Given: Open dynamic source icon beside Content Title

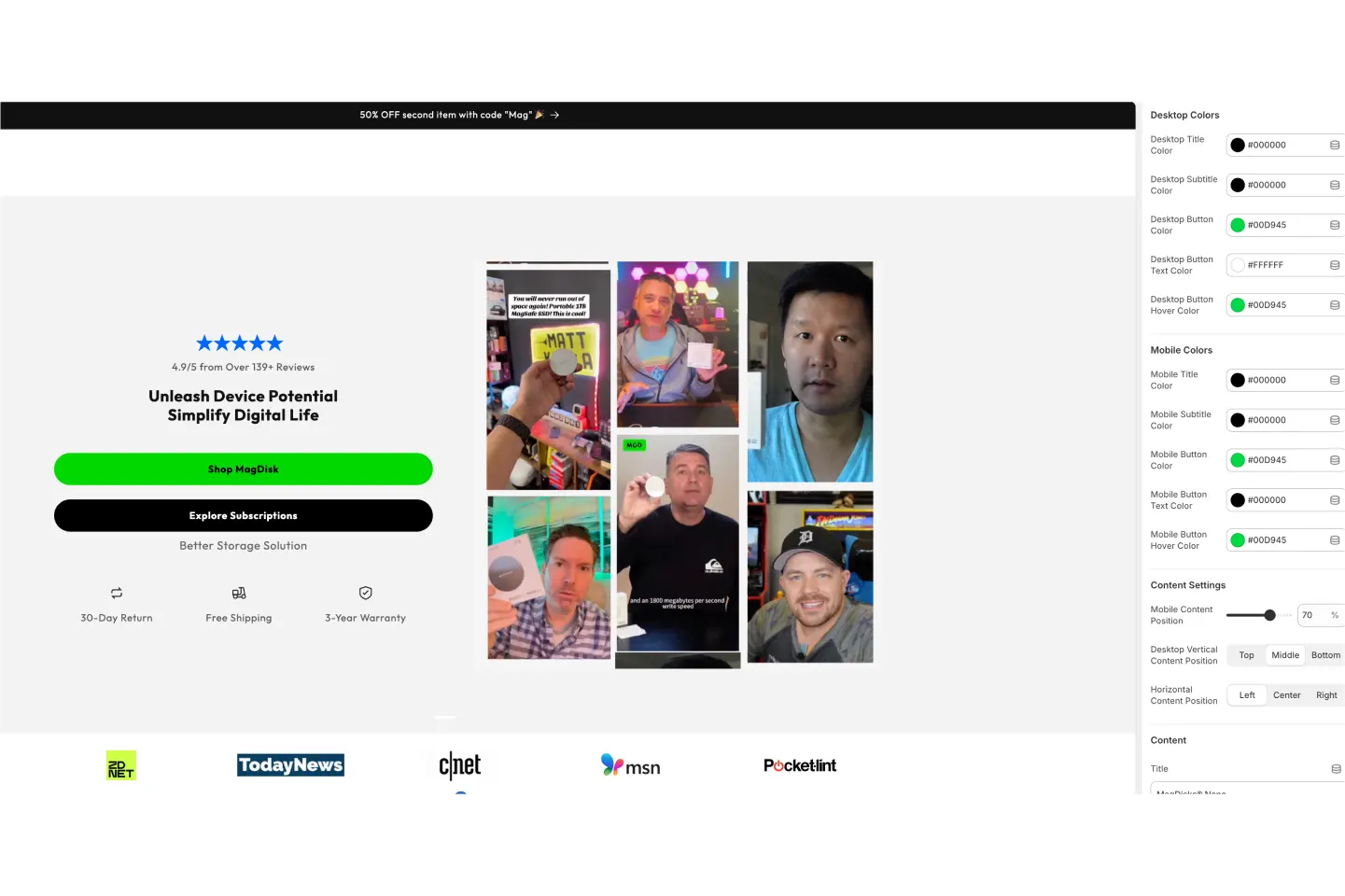Looking at the screenshot, I should 1336,769.
